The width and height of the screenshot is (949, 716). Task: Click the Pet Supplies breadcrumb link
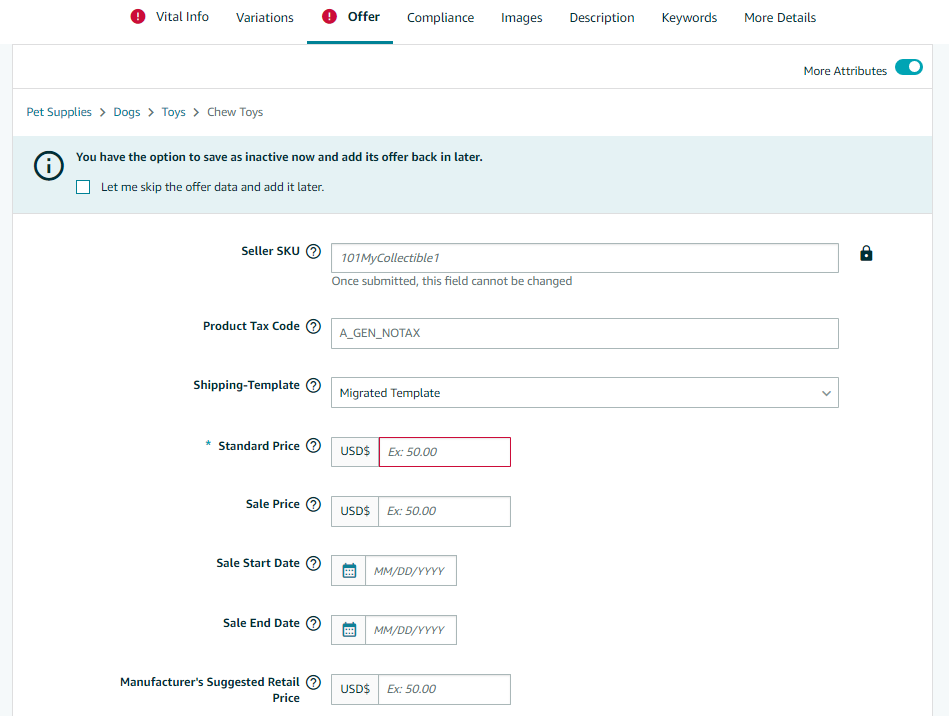point(59,112)
